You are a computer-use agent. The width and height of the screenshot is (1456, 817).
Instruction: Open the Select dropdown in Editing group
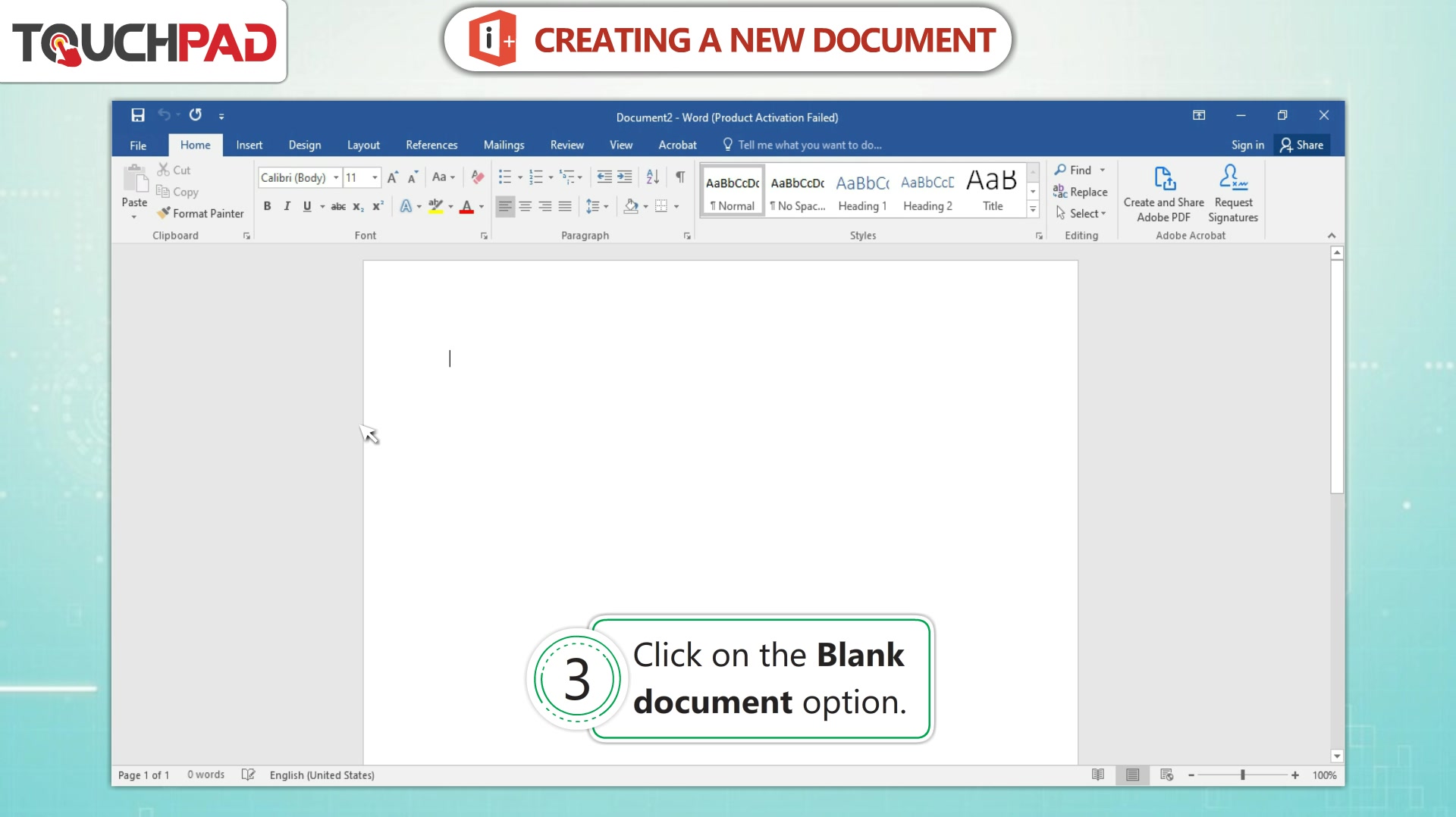click(1081, 214)
